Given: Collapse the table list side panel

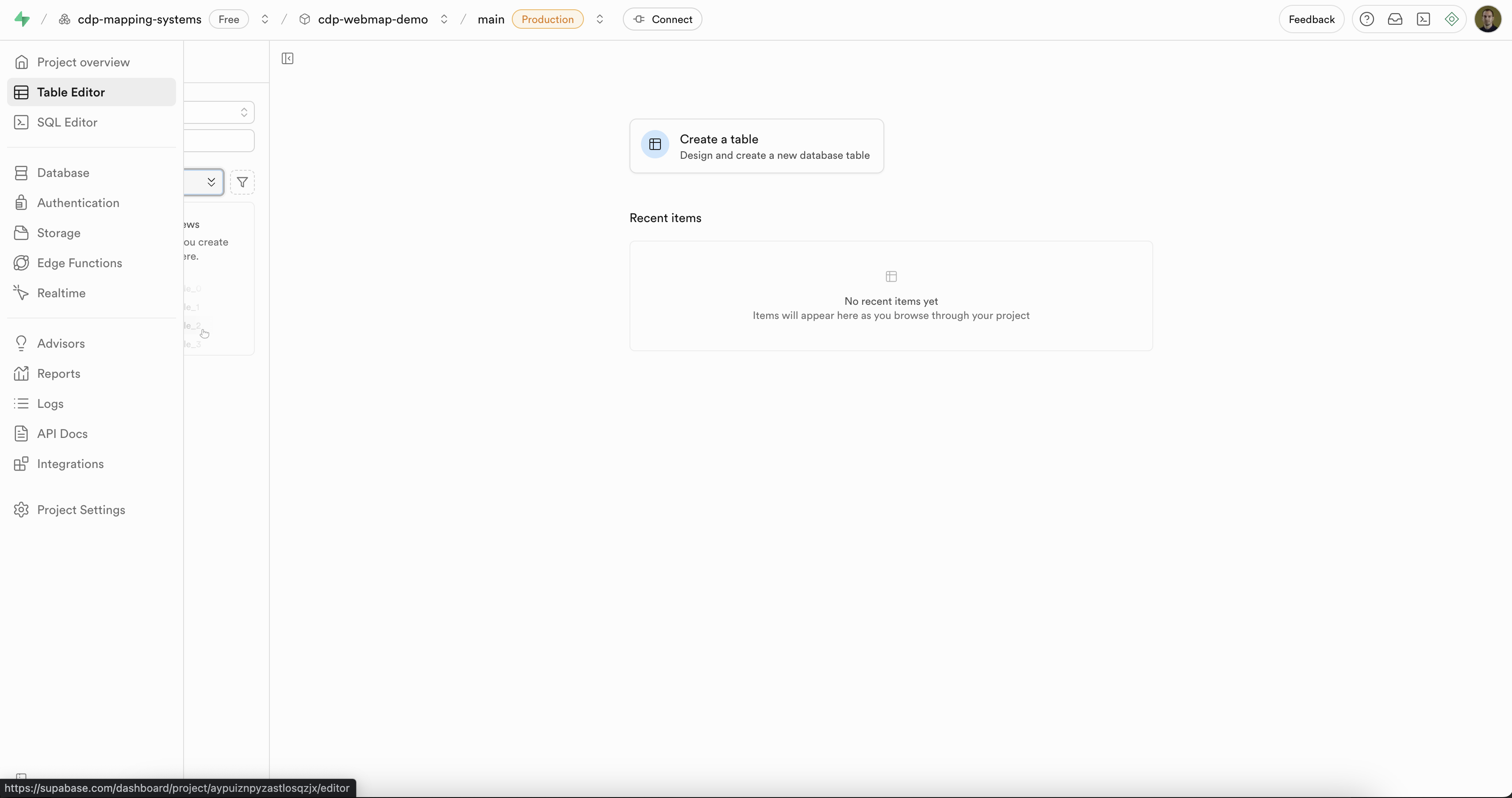Looking at the screenshot, I should coord(288,58).
